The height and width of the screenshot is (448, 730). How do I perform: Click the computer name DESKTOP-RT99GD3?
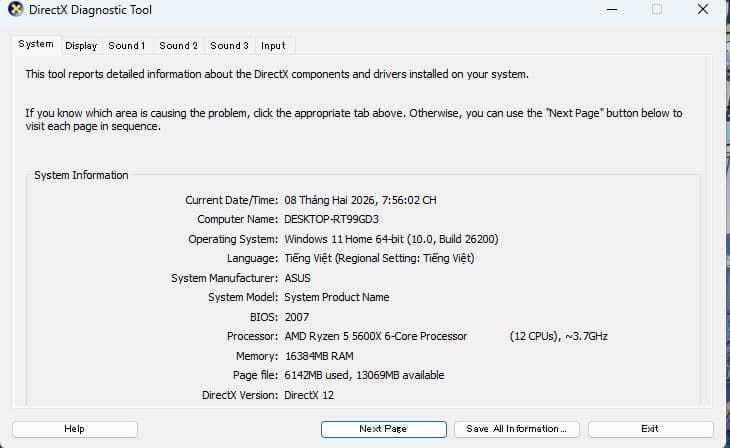point(332,219)
